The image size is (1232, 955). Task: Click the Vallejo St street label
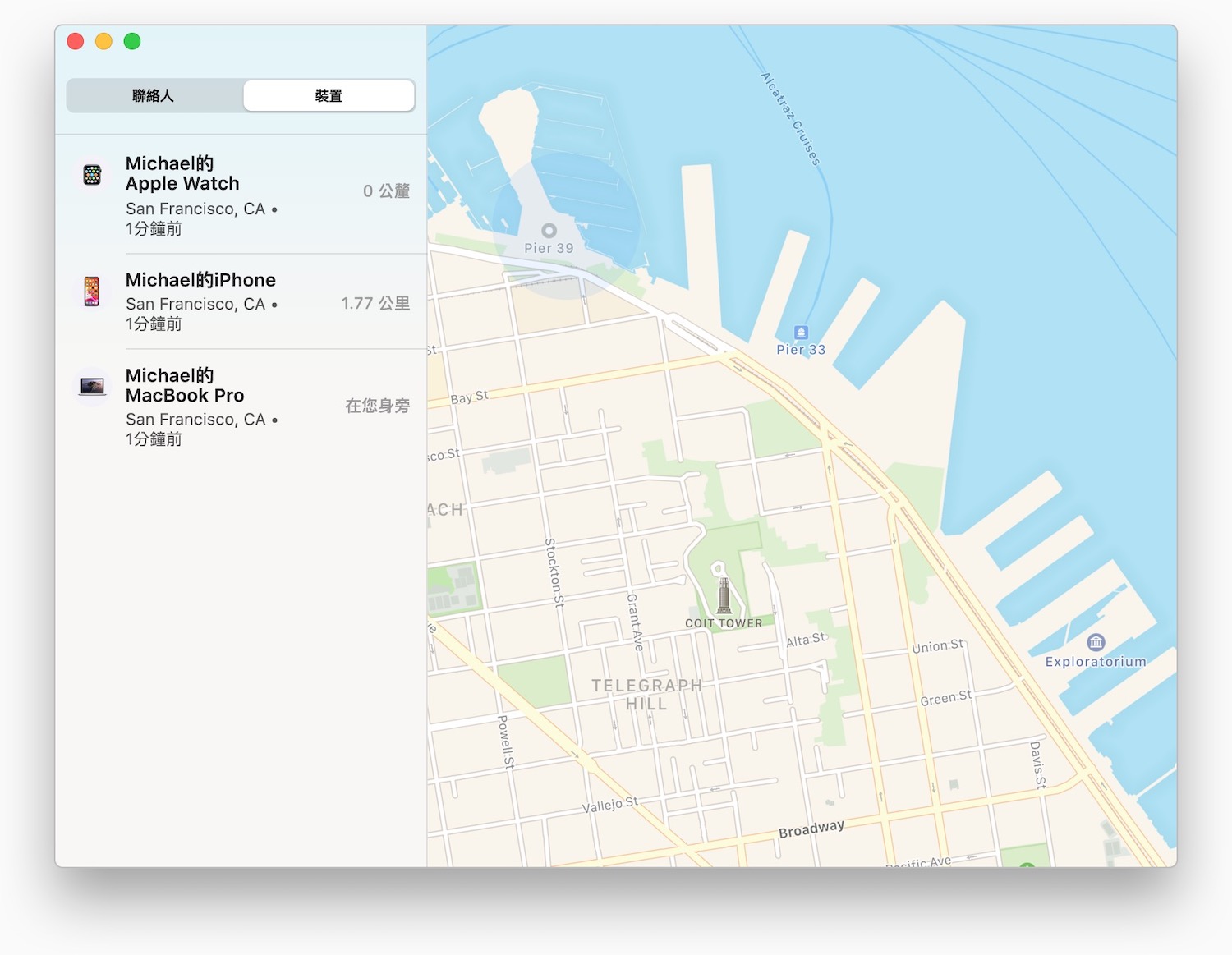tap(609, 805)
